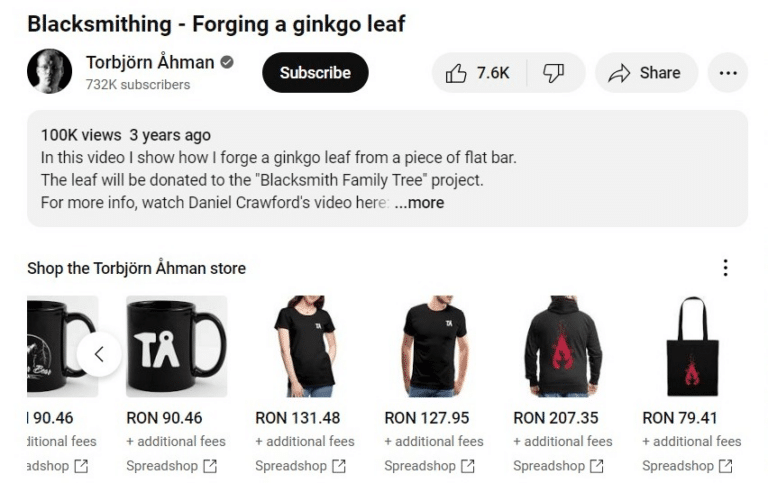Dislike the video with thumbs down

tap(553, 73)
